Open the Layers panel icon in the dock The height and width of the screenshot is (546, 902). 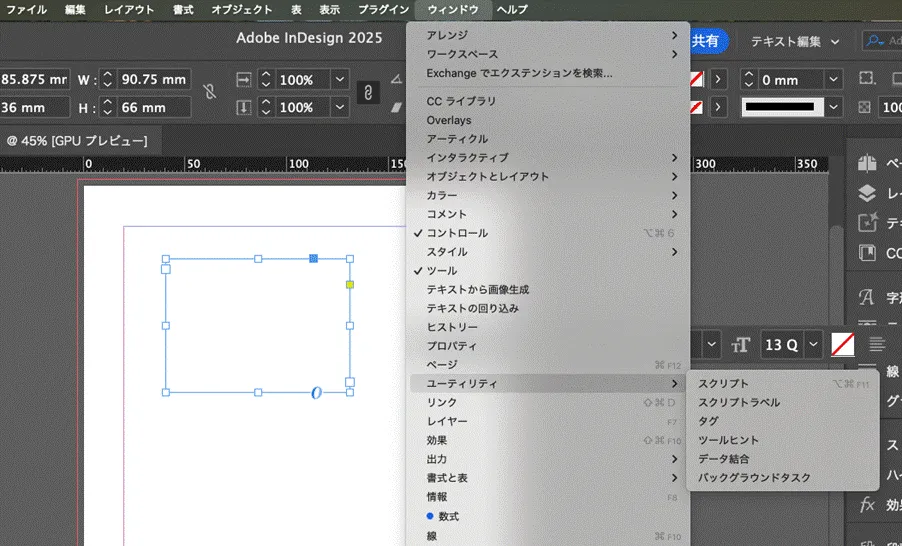click(x=867, y=193)
